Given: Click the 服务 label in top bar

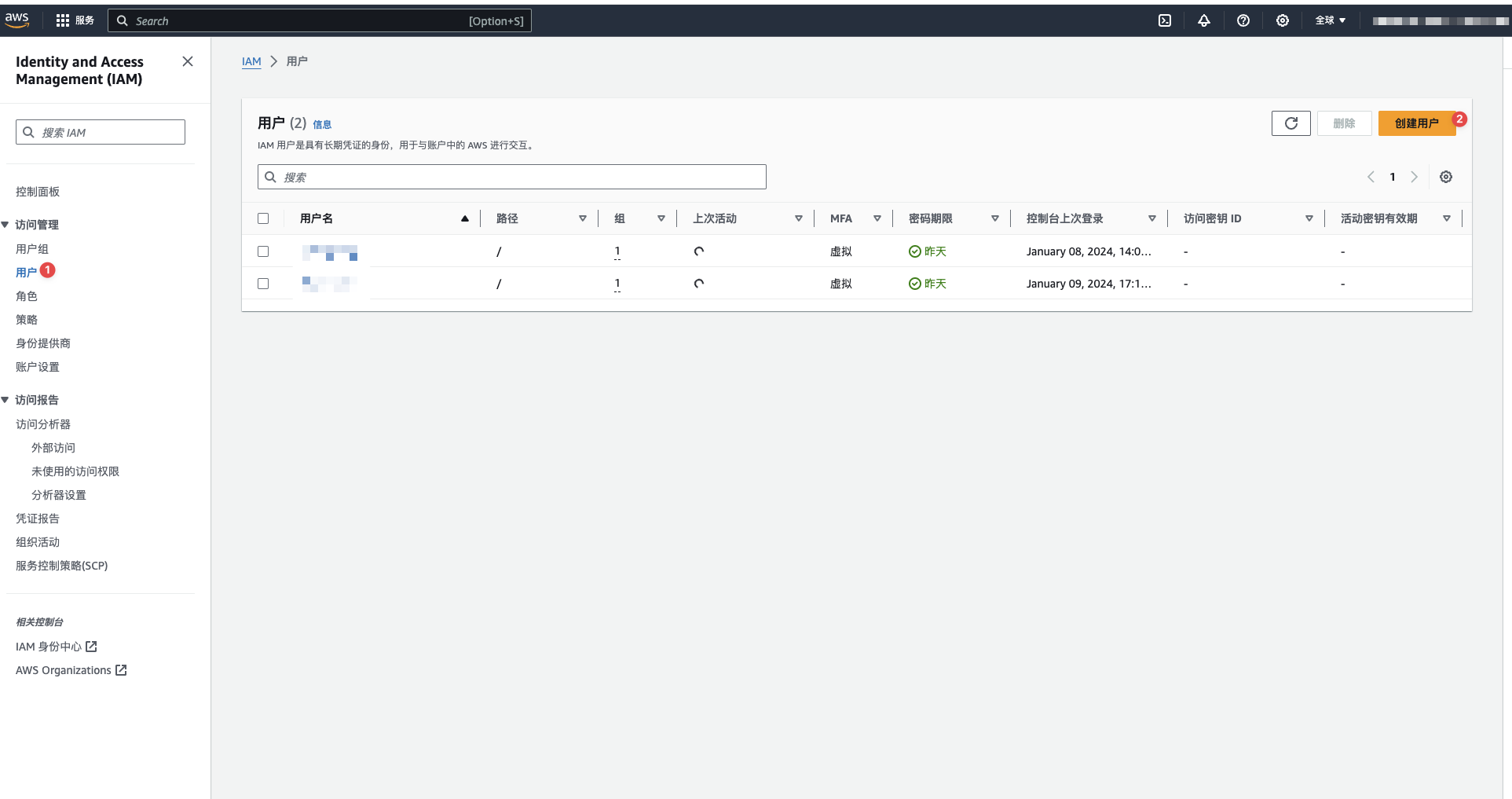Looking at the screenshot, I should pyautogui.click(x=85, y=20).
